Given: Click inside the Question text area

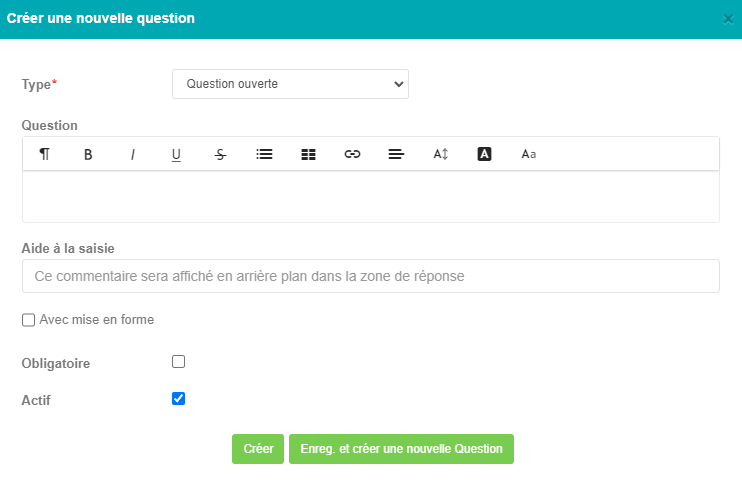Looking at the screenshot, I should point(371,196).
